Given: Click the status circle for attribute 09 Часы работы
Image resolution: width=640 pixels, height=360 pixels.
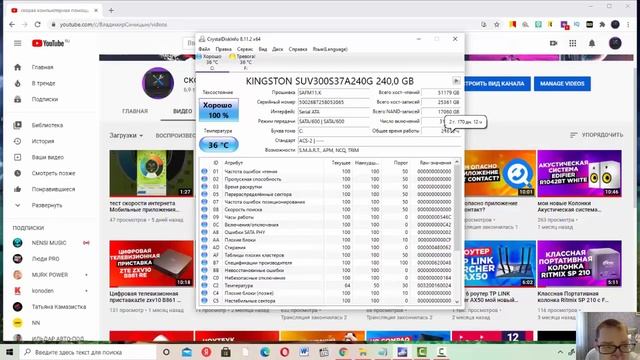Looking at the screenshot, I should 204,217.
